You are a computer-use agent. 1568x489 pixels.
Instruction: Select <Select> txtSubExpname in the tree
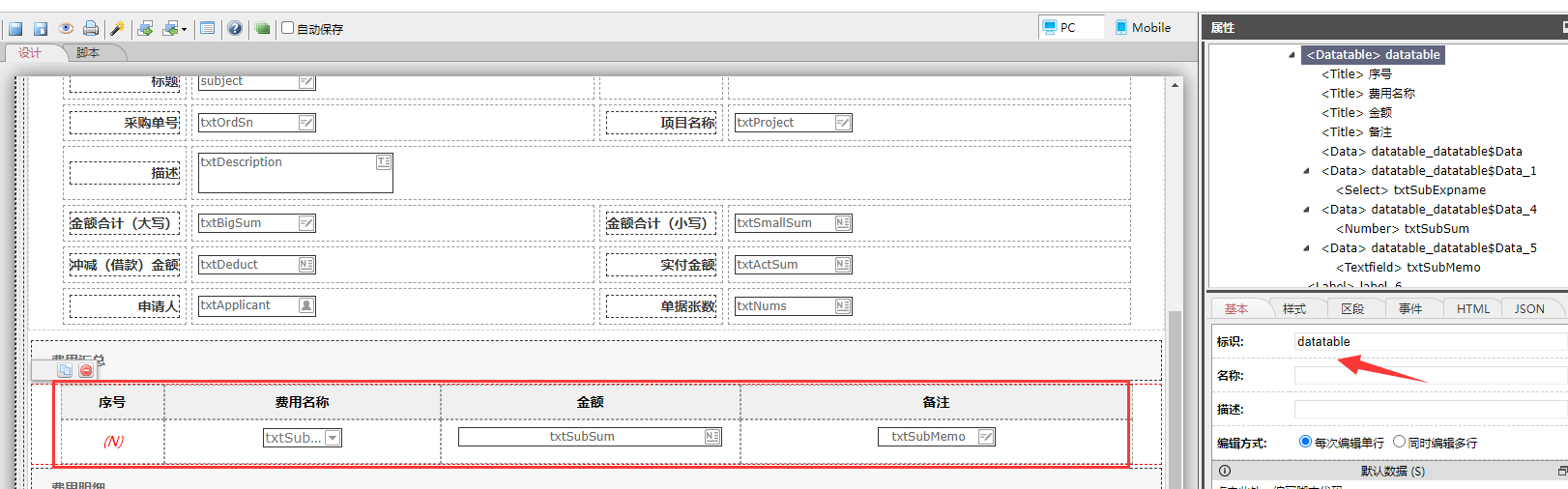pyautogui.click(x=1410, y=190)
